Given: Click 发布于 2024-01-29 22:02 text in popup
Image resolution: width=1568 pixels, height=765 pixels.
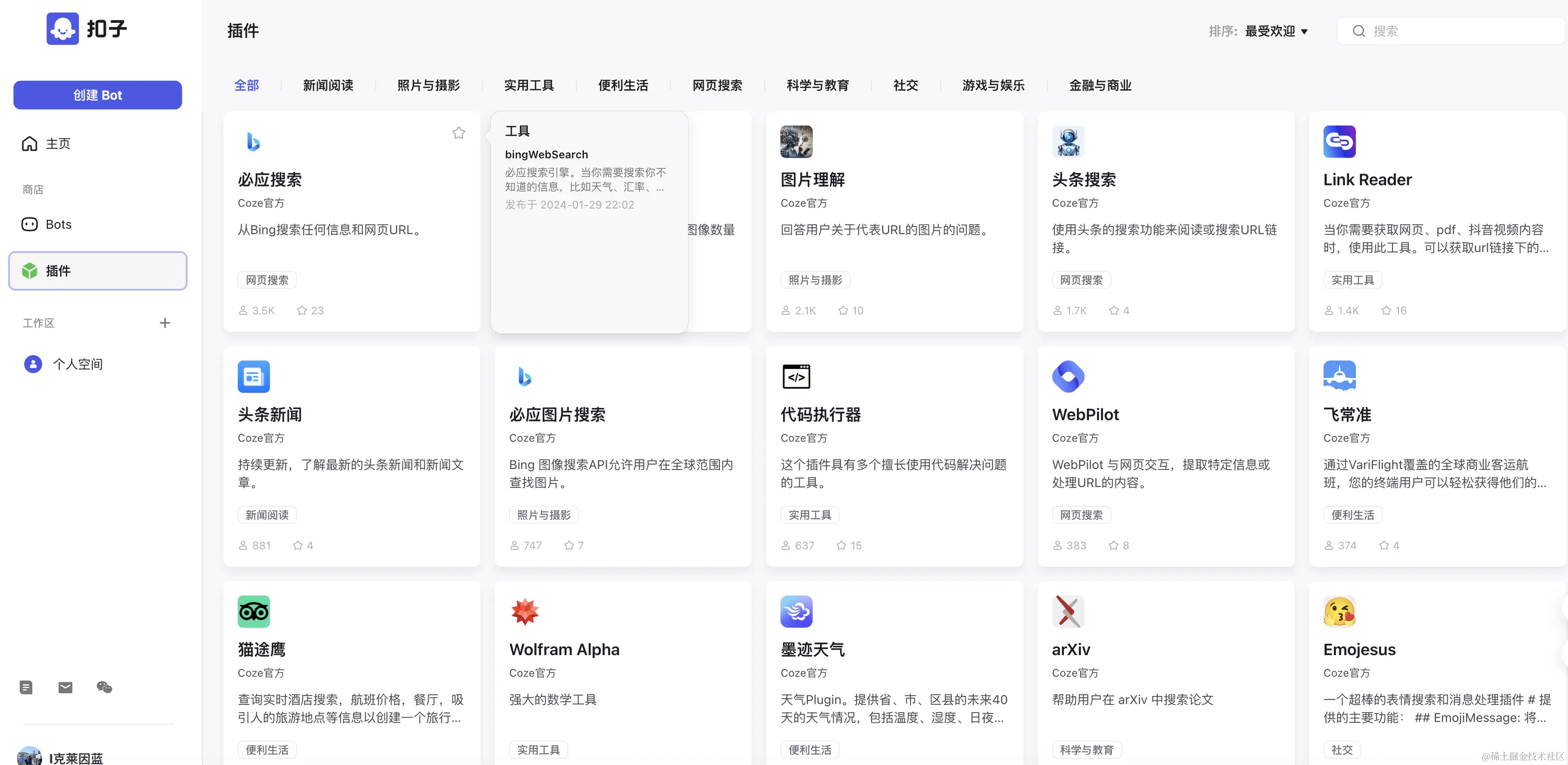Looking at the screenshot, I should (570, 205).
